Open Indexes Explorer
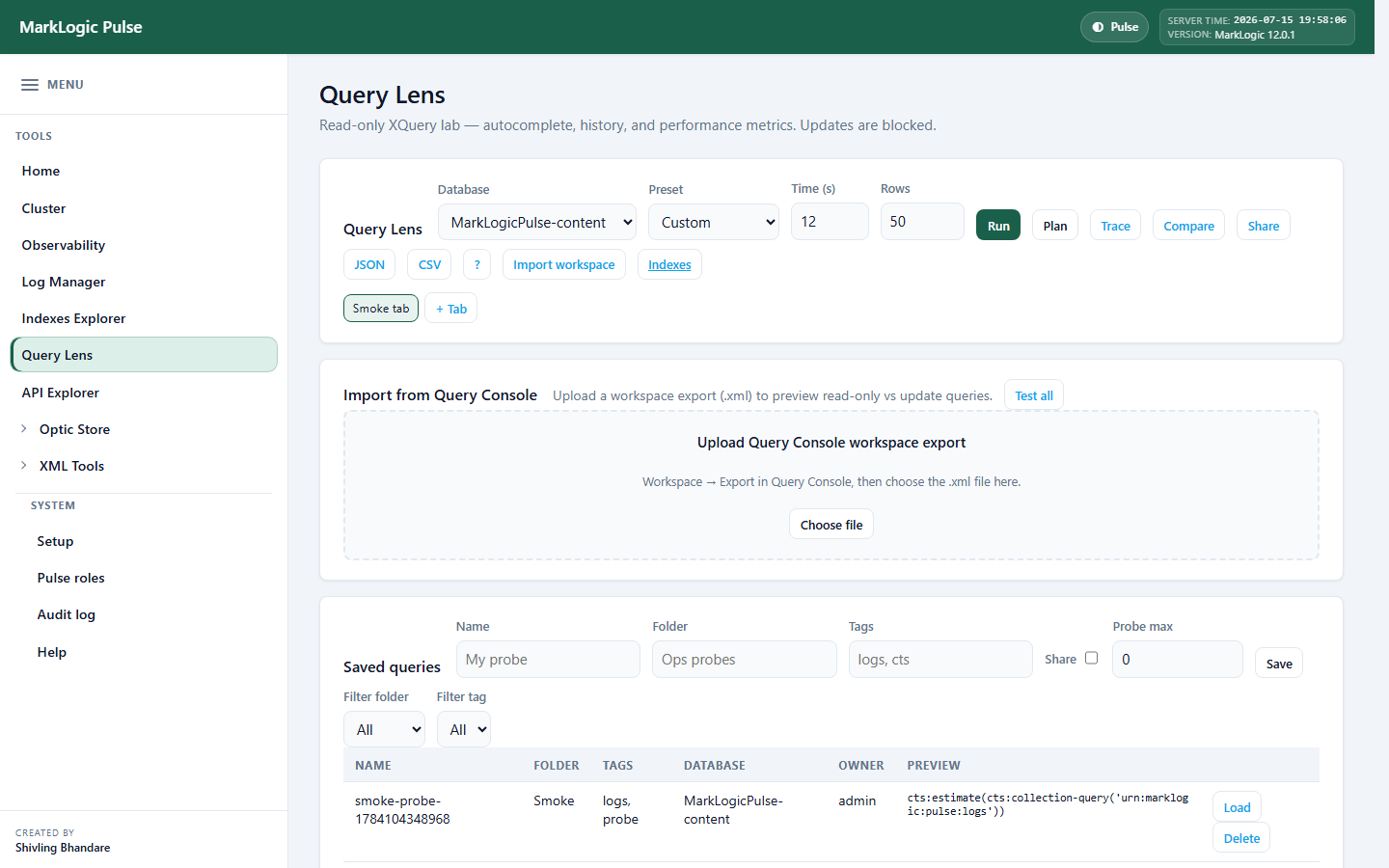This screenshot has height=868, width=1389. pos(144,318)
